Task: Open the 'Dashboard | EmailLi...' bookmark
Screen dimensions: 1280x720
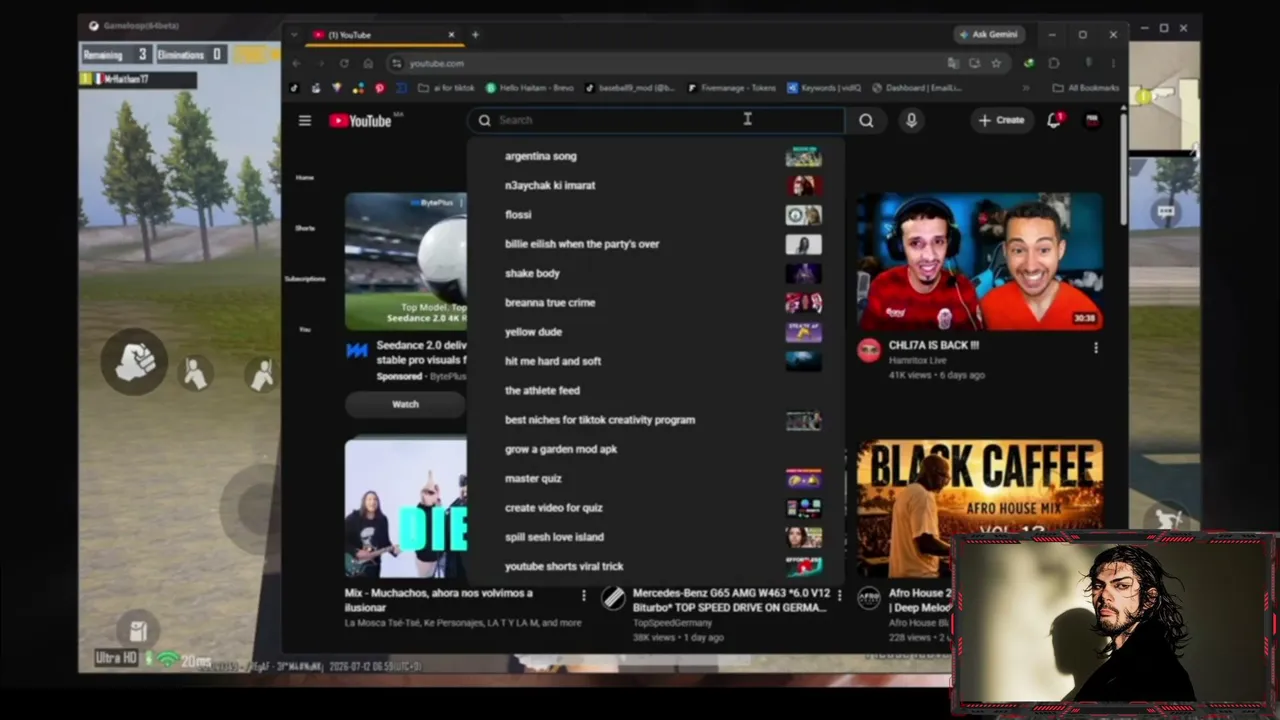Action: click(x=917, y=88)
